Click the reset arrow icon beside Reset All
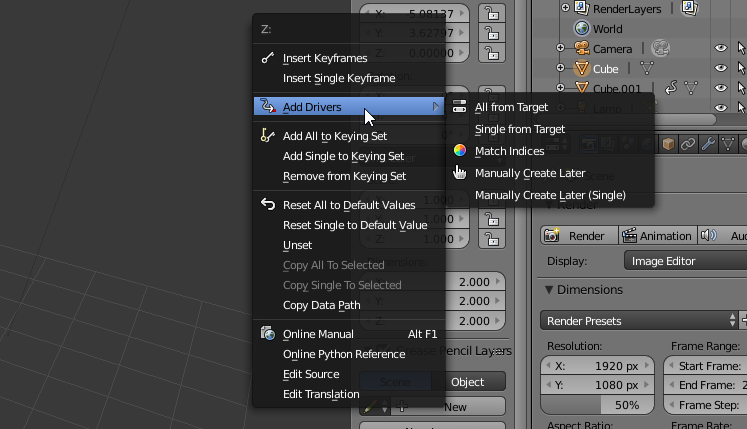 pos(268,204)
